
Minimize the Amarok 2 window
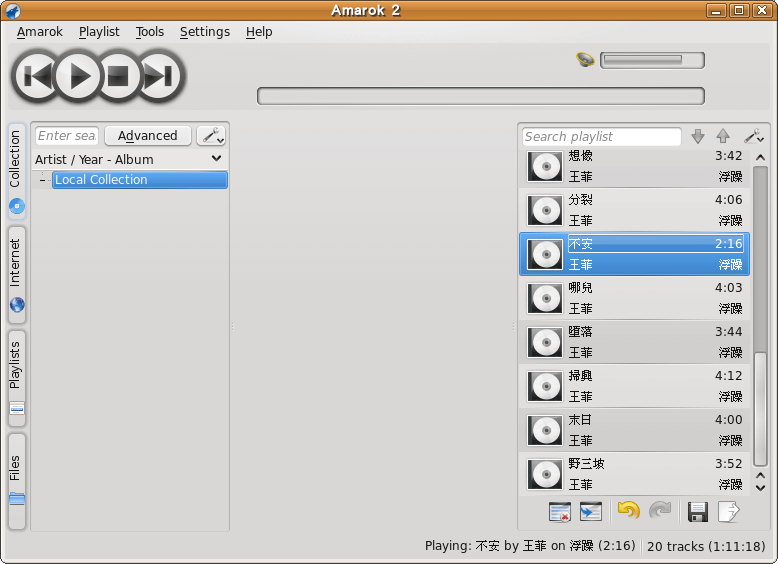pyautogui.click(x=716, y=10)
